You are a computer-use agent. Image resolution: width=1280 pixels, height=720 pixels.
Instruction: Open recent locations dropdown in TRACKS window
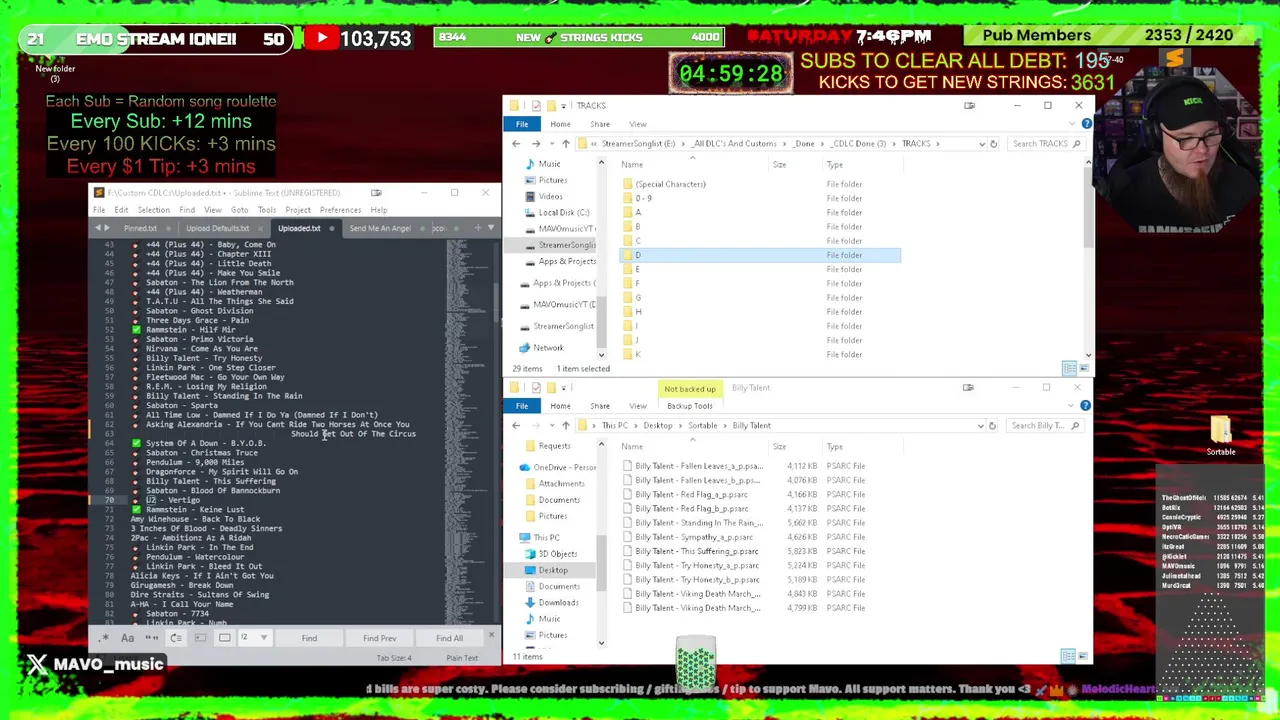[550, 144]
